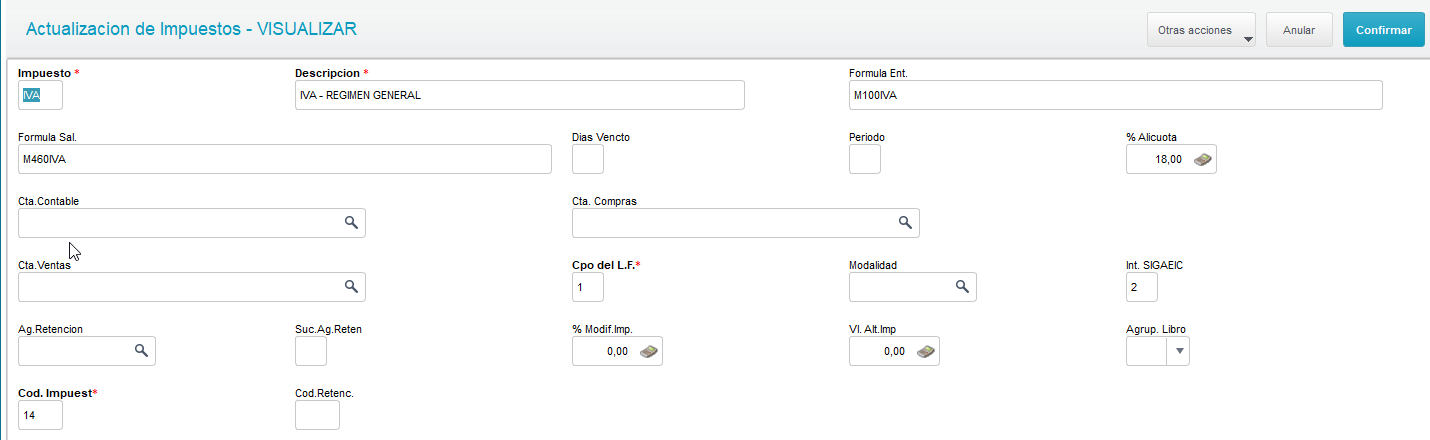Click the Cod. Impuest field with 14
The width and height of the screenshot is (1430, 440).
41,415
